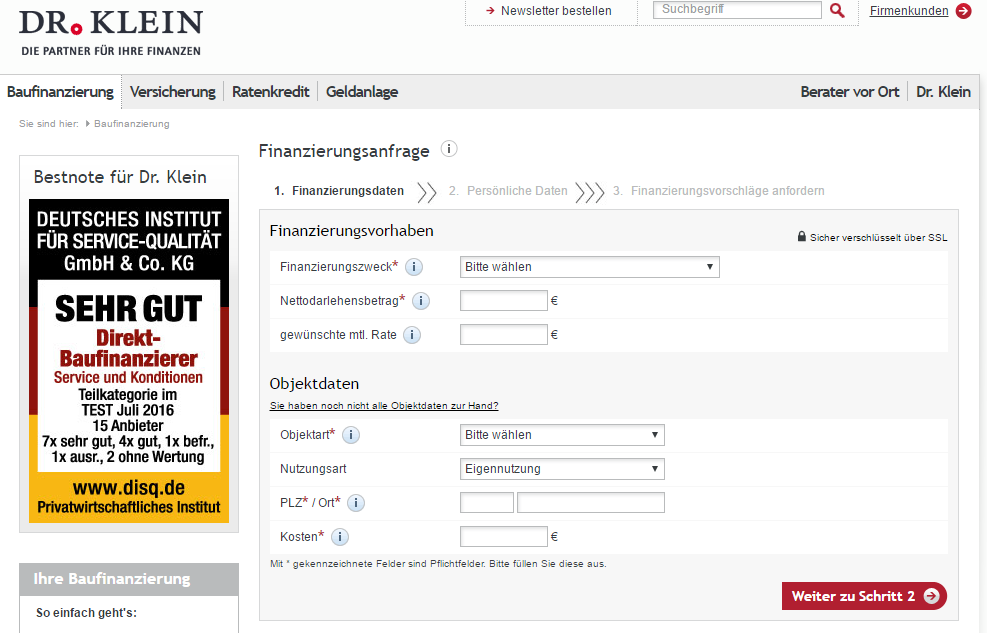Screen dimensions: 987x633
Task: Open the Finanzierungszweck dropdown
Action: tap(590, 267)
